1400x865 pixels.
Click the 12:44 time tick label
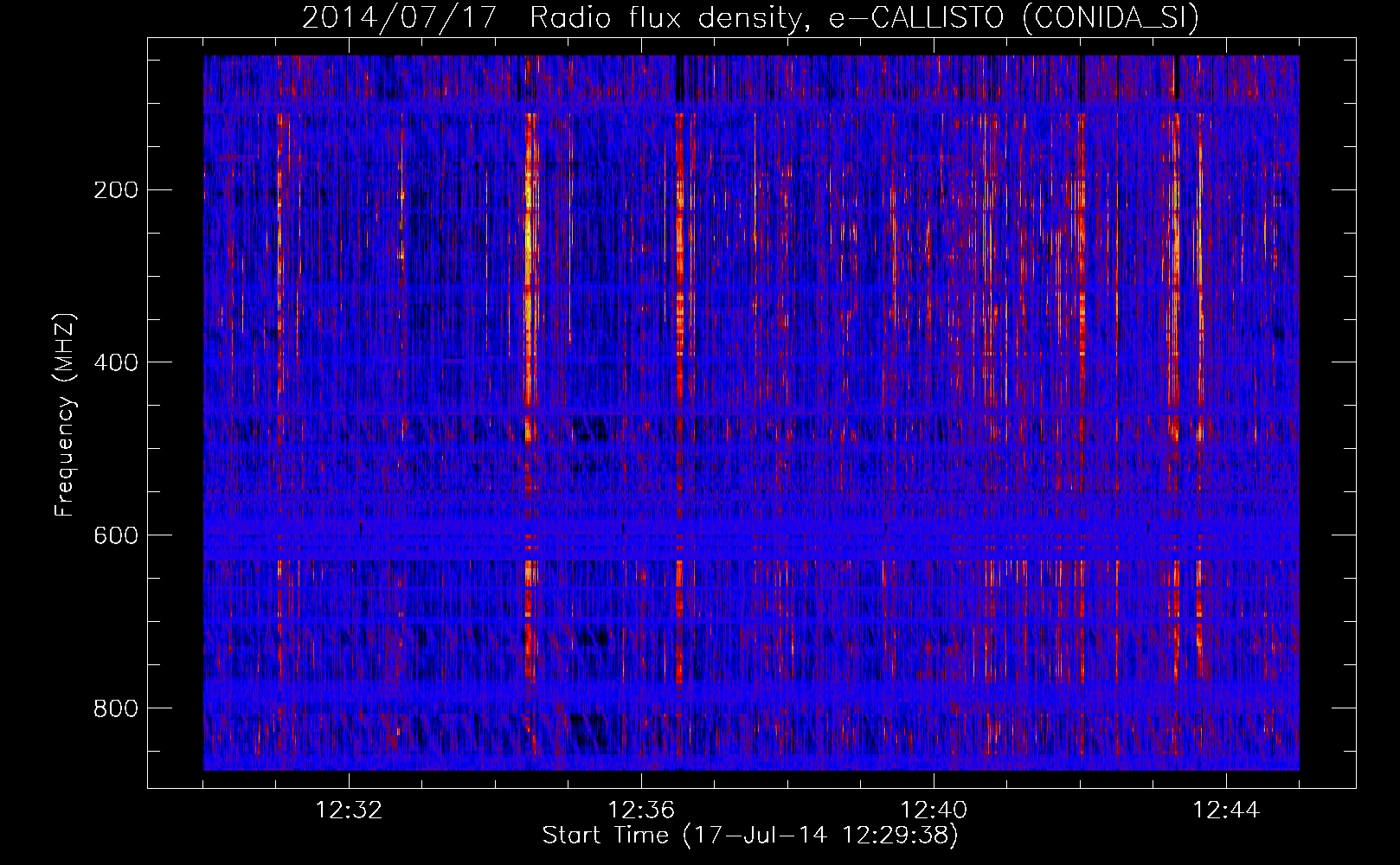[1226, 811]
